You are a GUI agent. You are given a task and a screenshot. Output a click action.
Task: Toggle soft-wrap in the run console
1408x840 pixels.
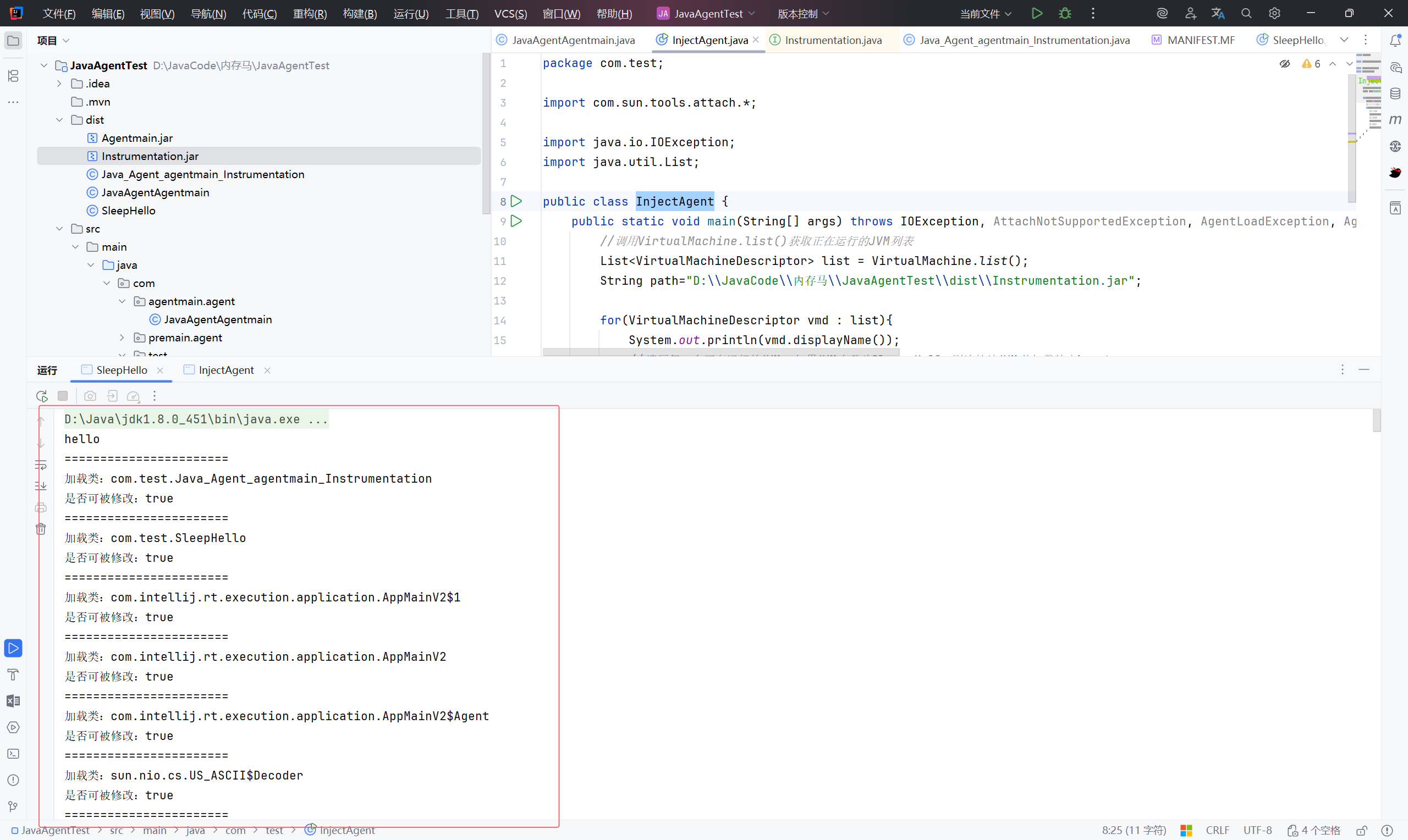(41, 465)
